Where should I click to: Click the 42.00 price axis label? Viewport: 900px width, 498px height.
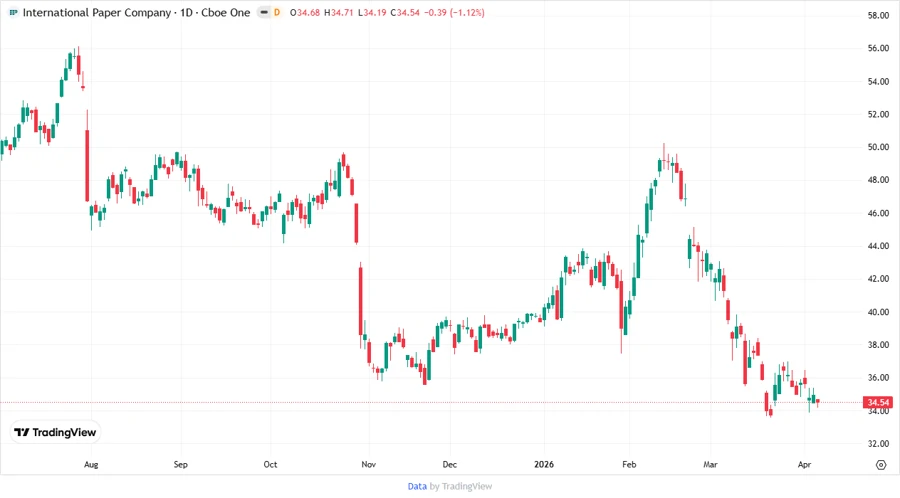click(878, 279)
